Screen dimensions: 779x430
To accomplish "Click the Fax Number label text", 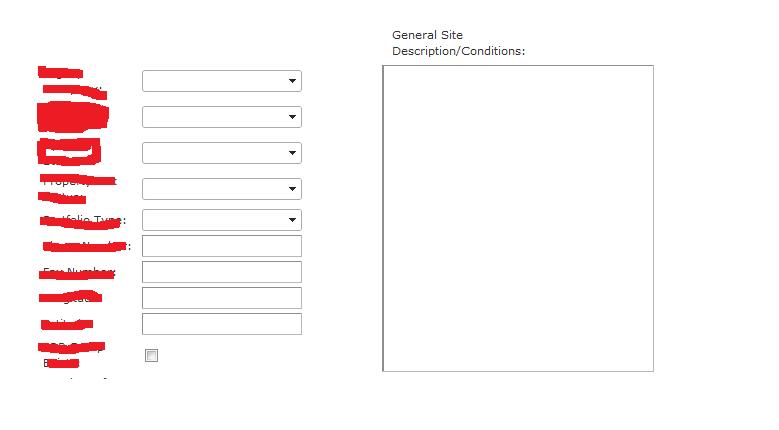I will 79,272.
